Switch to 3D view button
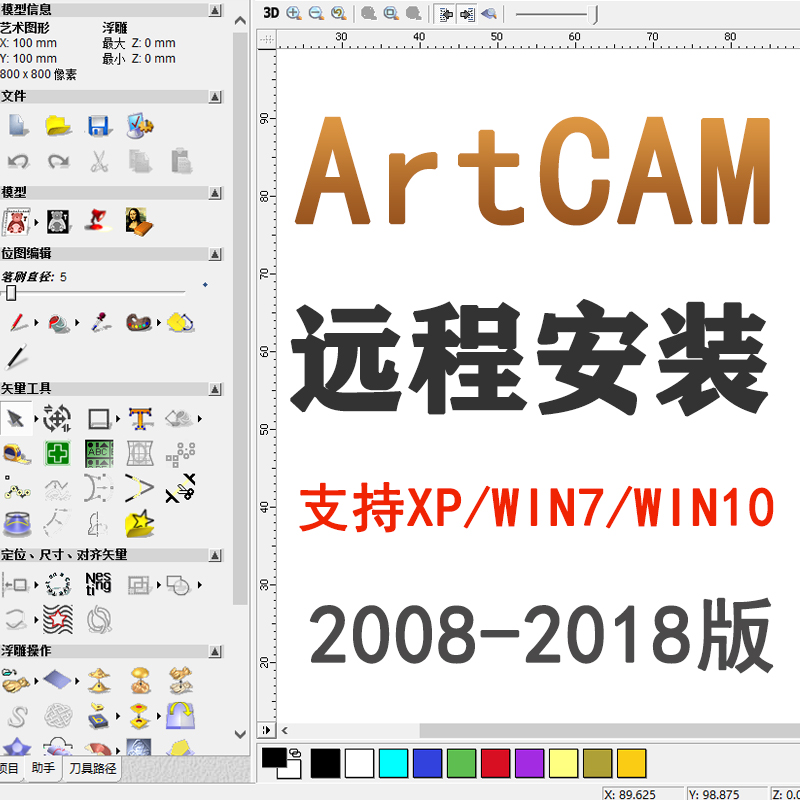 pos(271,13)
